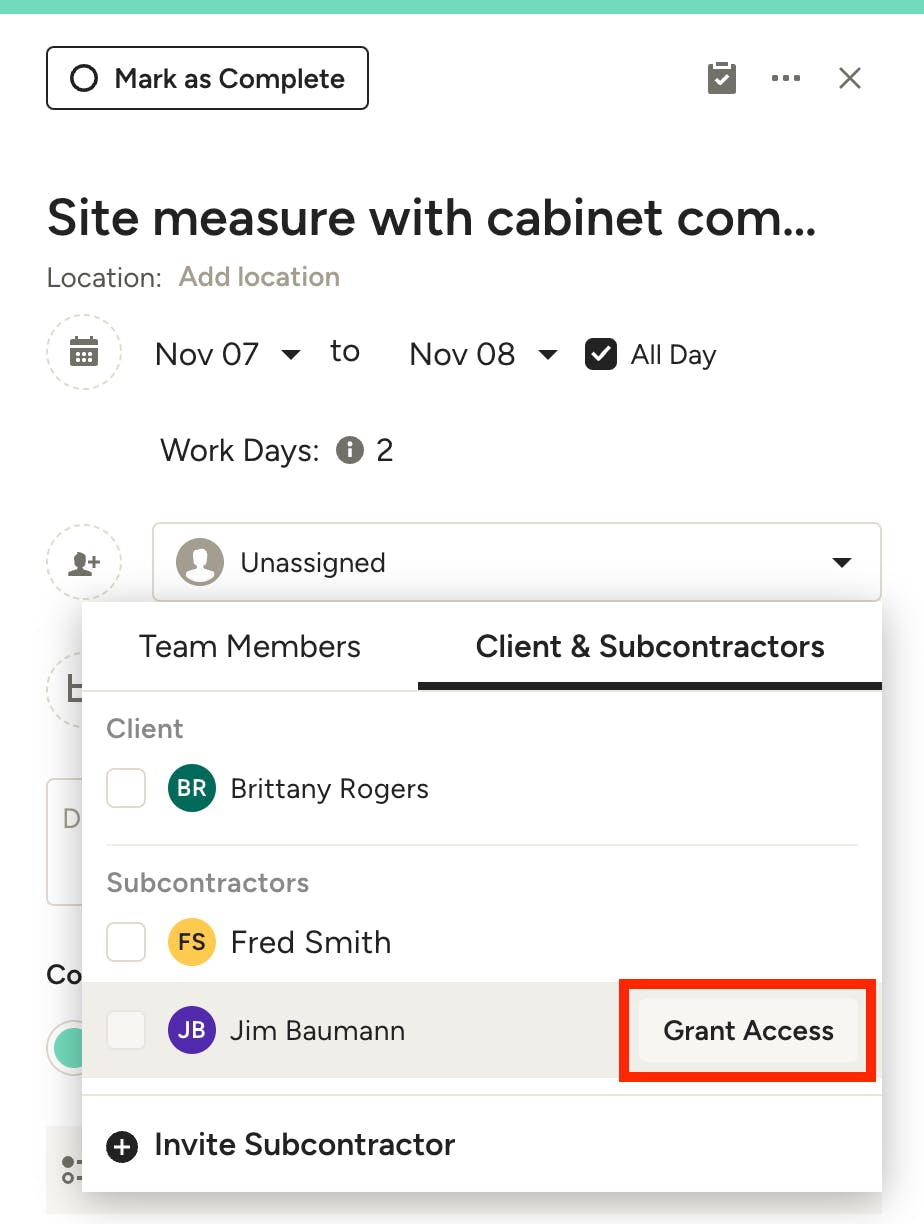Check the Brittany Rogers client checkbox
This screenshot has width=924, height=1224.
click(x=127, y=788)
